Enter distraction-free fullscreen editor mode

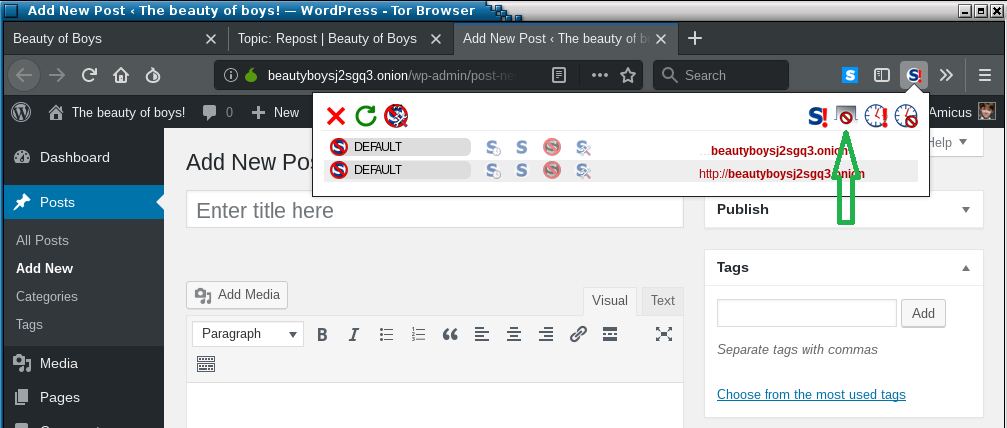663,334
